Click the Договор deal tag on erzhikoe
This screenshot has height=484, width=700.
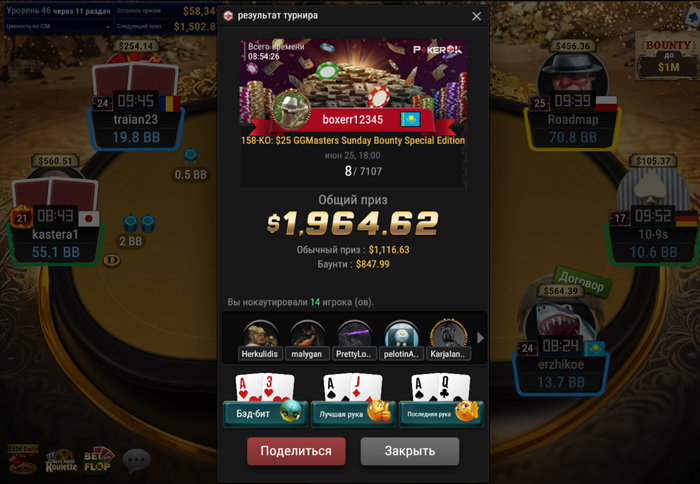pos(582,281)
